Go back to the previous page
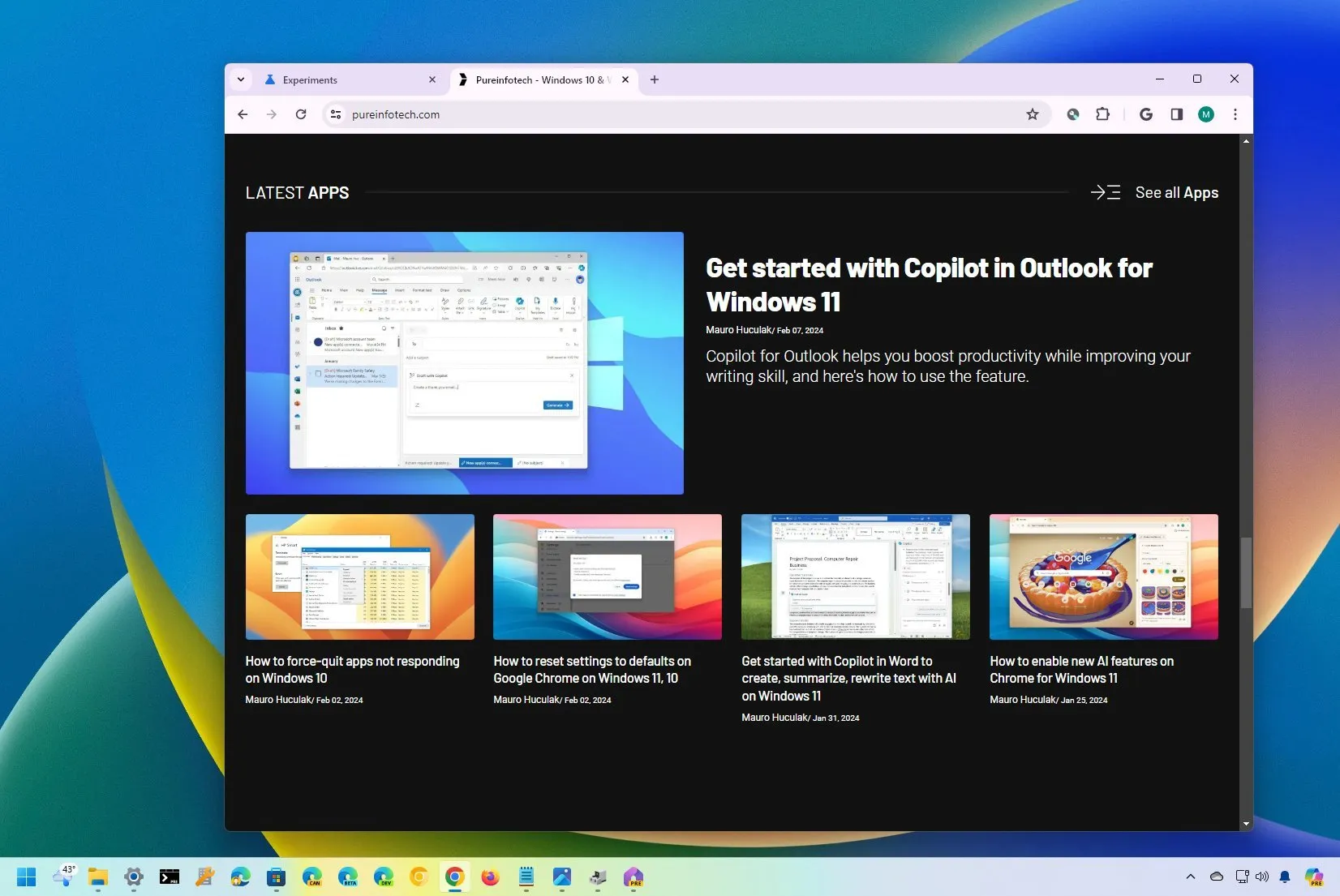 point(243,114)
